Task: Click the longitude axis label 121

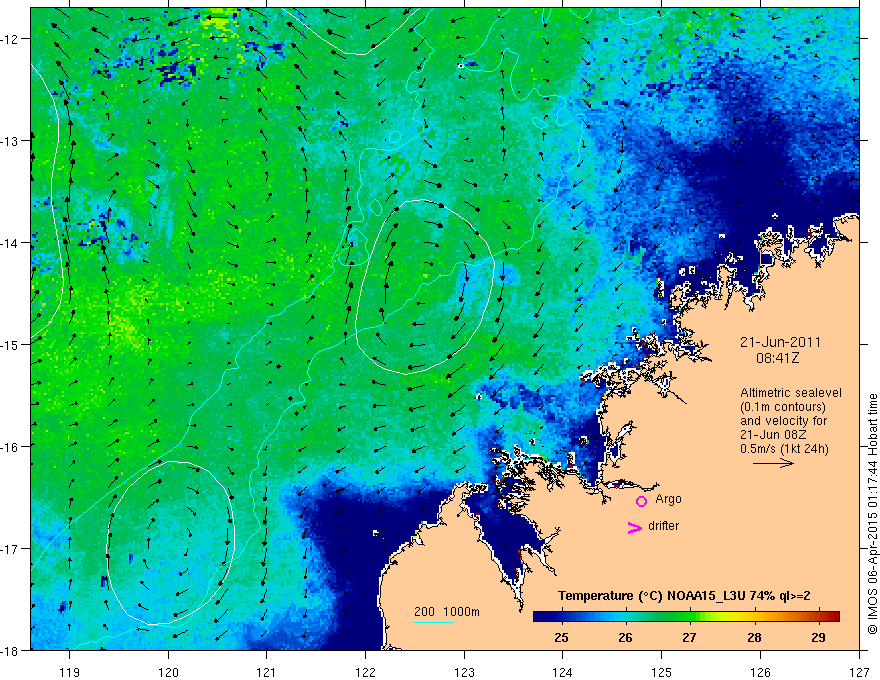Action: [x=267, y=672]
